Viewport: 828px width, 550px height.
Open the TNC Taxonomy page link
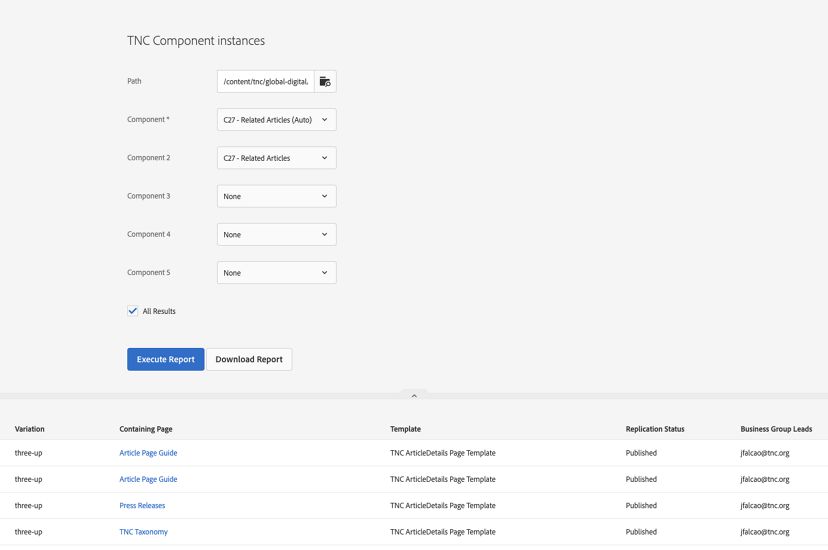[144, 532]
